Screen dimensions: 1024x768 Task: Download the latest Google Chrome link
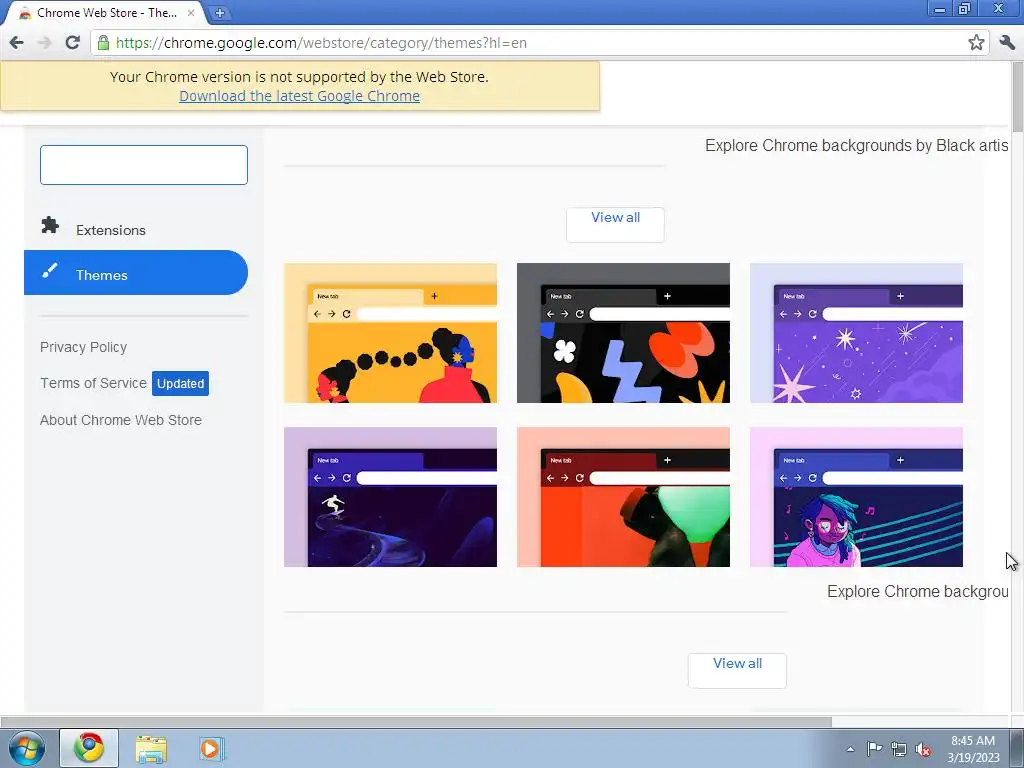click(x=299, y=96)
